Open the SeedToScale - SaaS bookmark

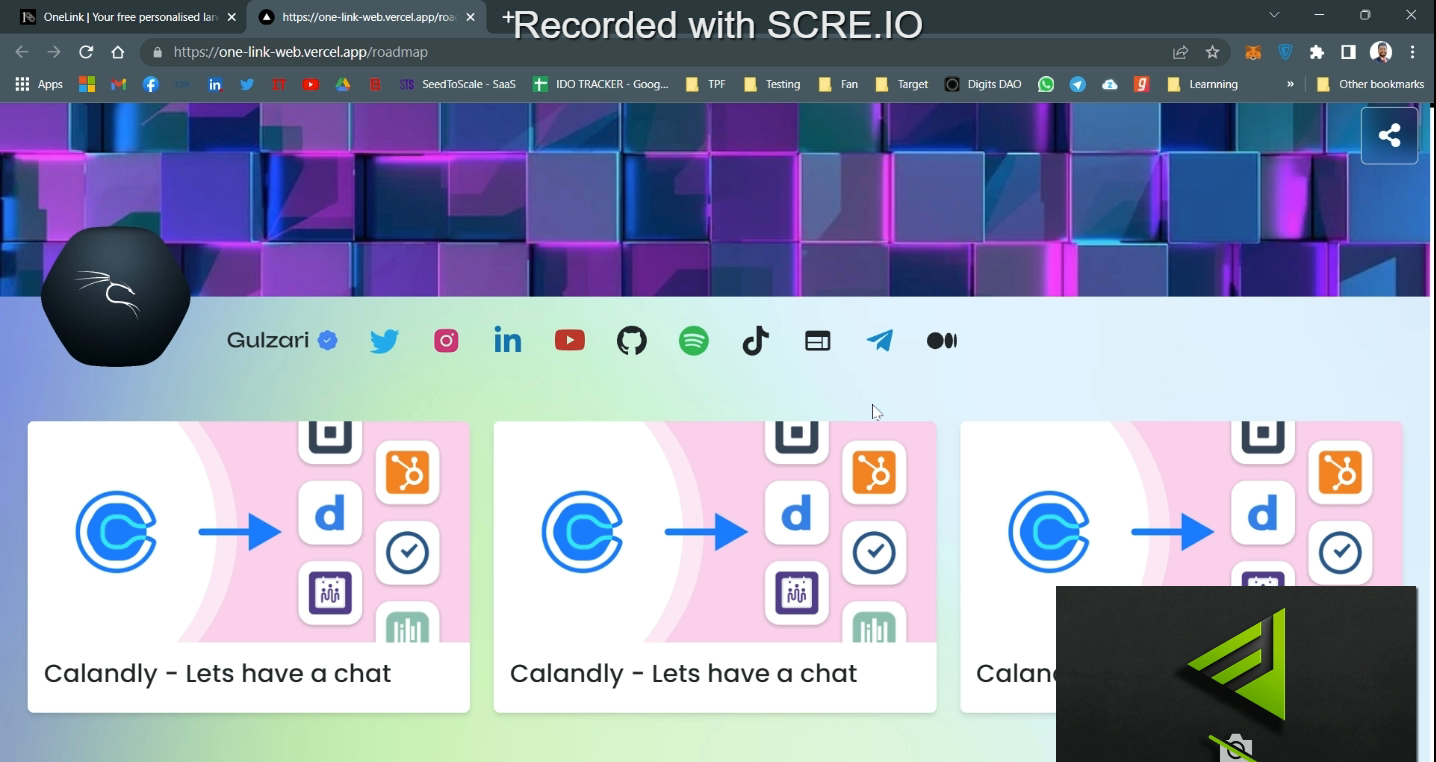click(458, 84)
